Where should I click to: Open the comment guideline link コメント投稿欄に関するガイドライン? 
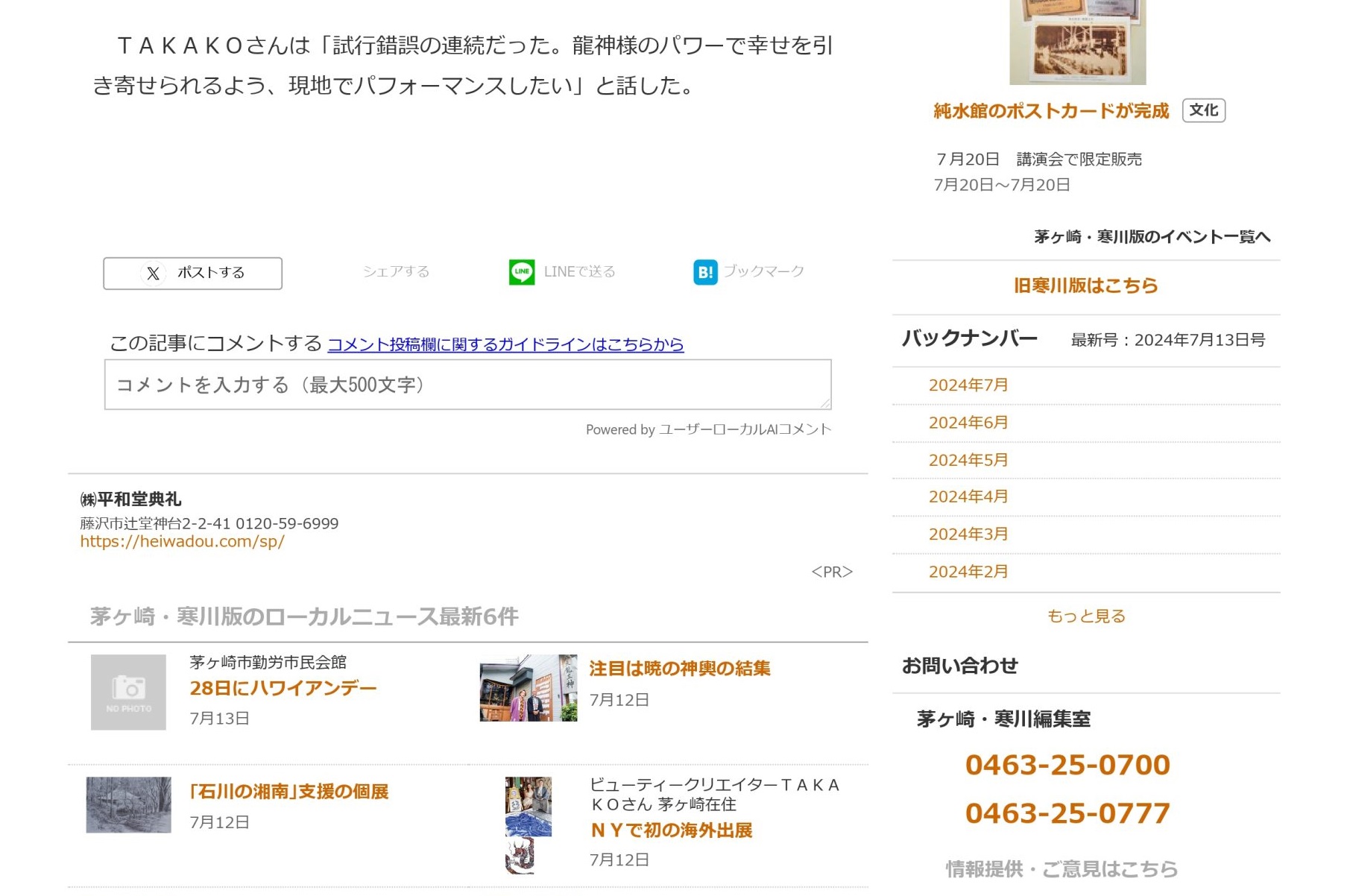[505, 344]
